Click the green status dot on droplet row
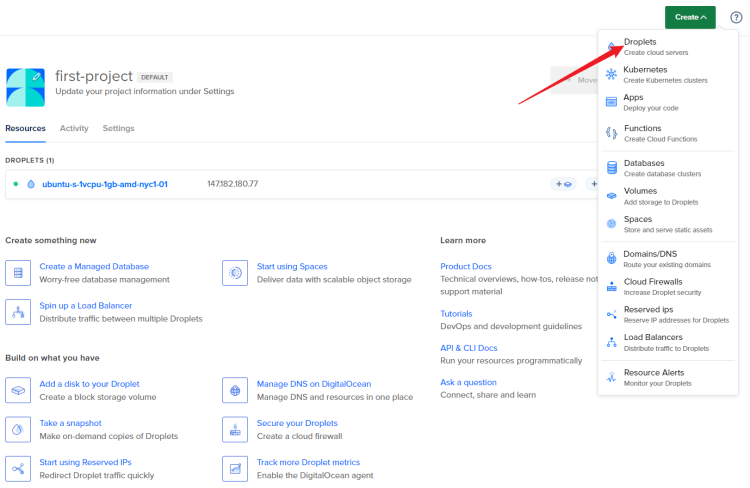Image resolution: width=750 pixels, height=488 pixels. coord(16,184)
